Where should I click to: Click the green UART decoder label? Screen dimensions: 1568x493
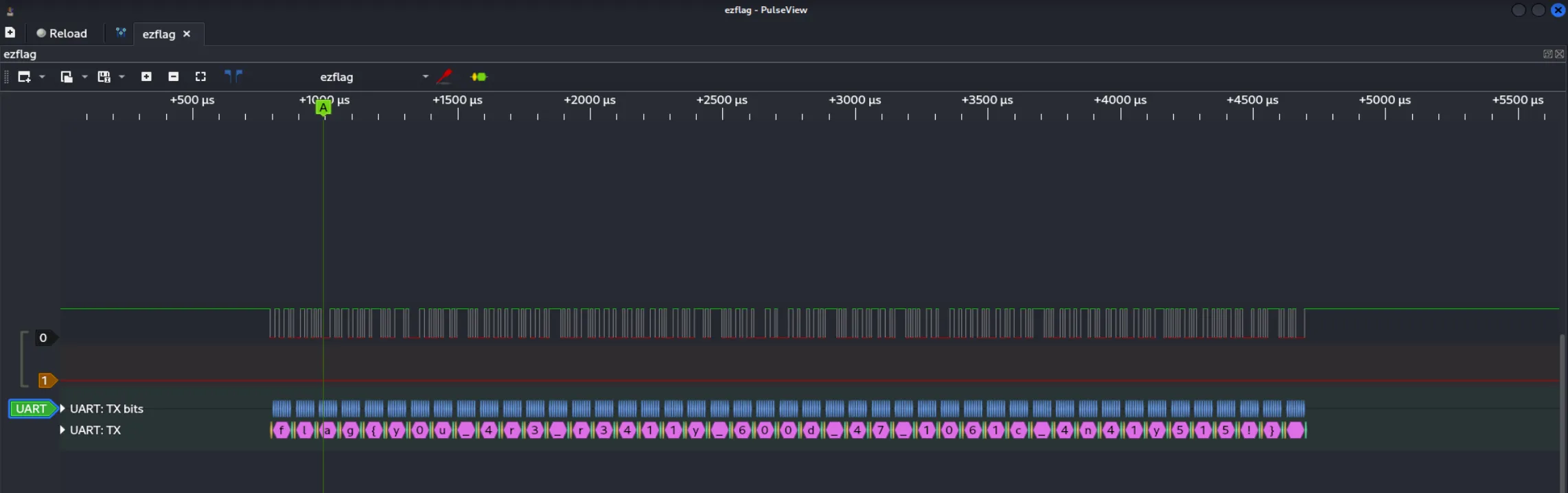point(32,409)
